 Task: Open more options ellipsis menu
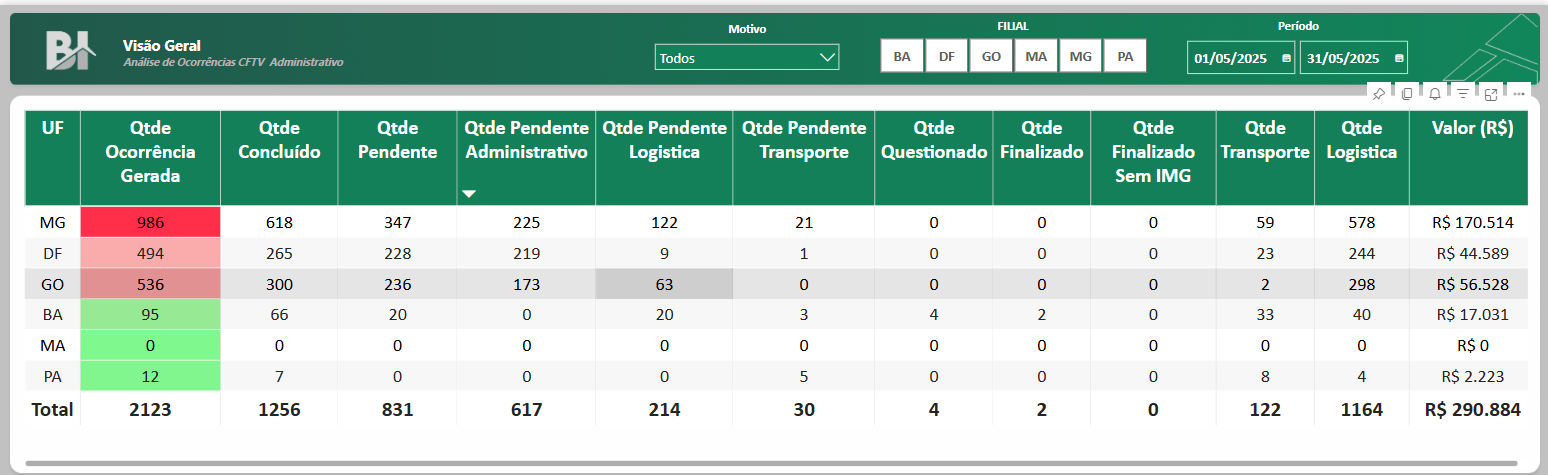click(1519, 94)
